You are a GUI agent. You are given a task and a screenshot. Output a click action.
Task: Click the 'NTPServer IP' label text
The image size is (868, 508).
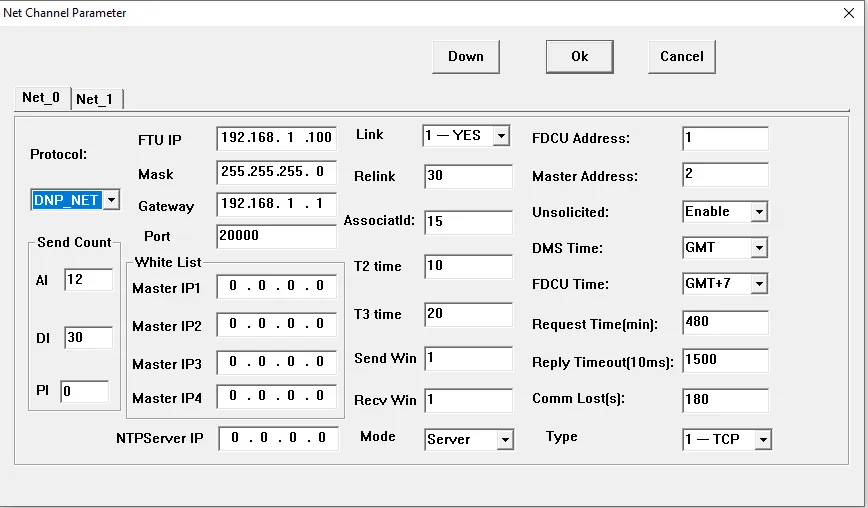coord(160,438)
